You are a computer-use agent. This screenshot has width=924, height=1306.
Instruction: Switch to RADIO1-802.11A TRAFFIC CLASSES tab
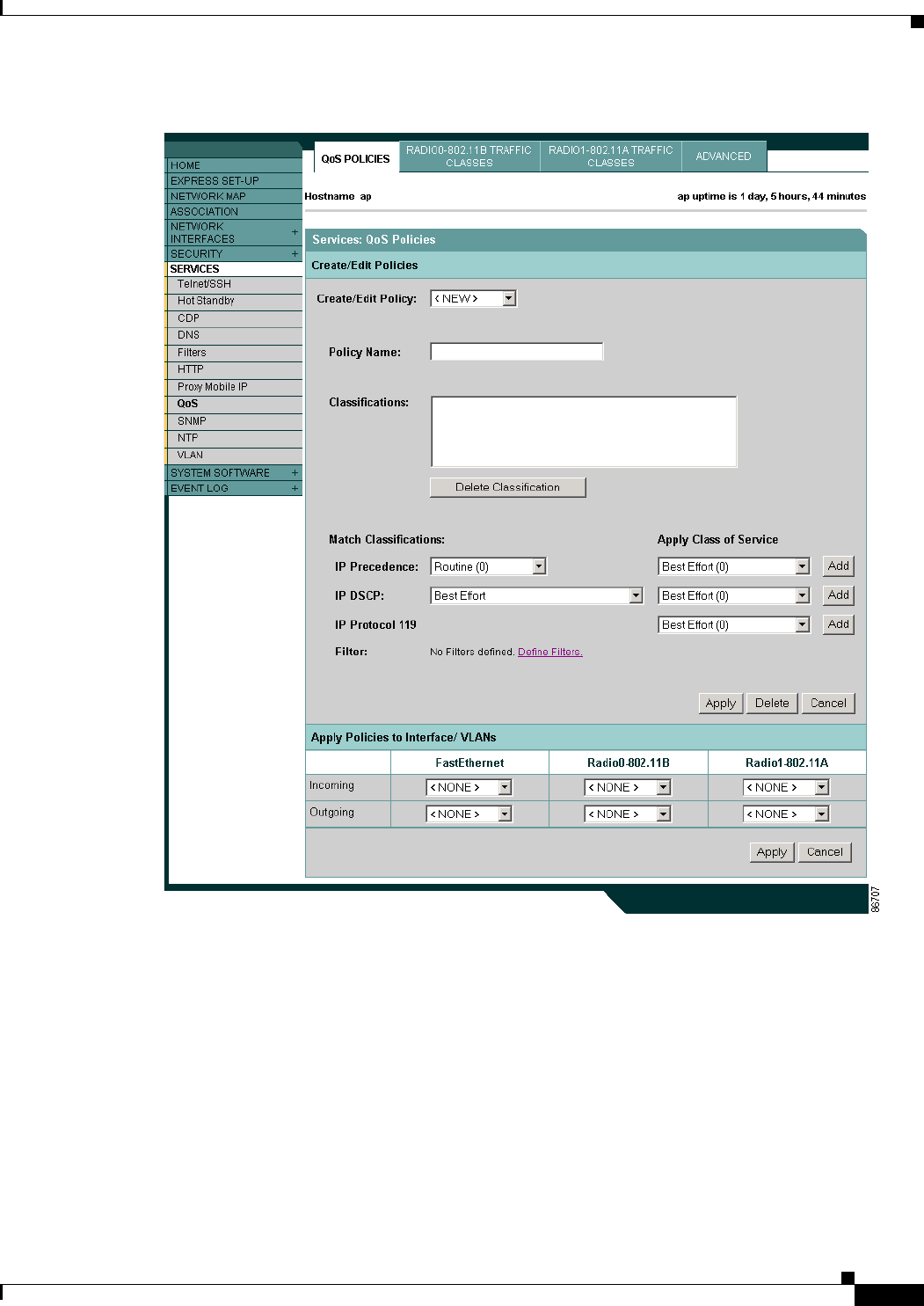tap(611, 157)
